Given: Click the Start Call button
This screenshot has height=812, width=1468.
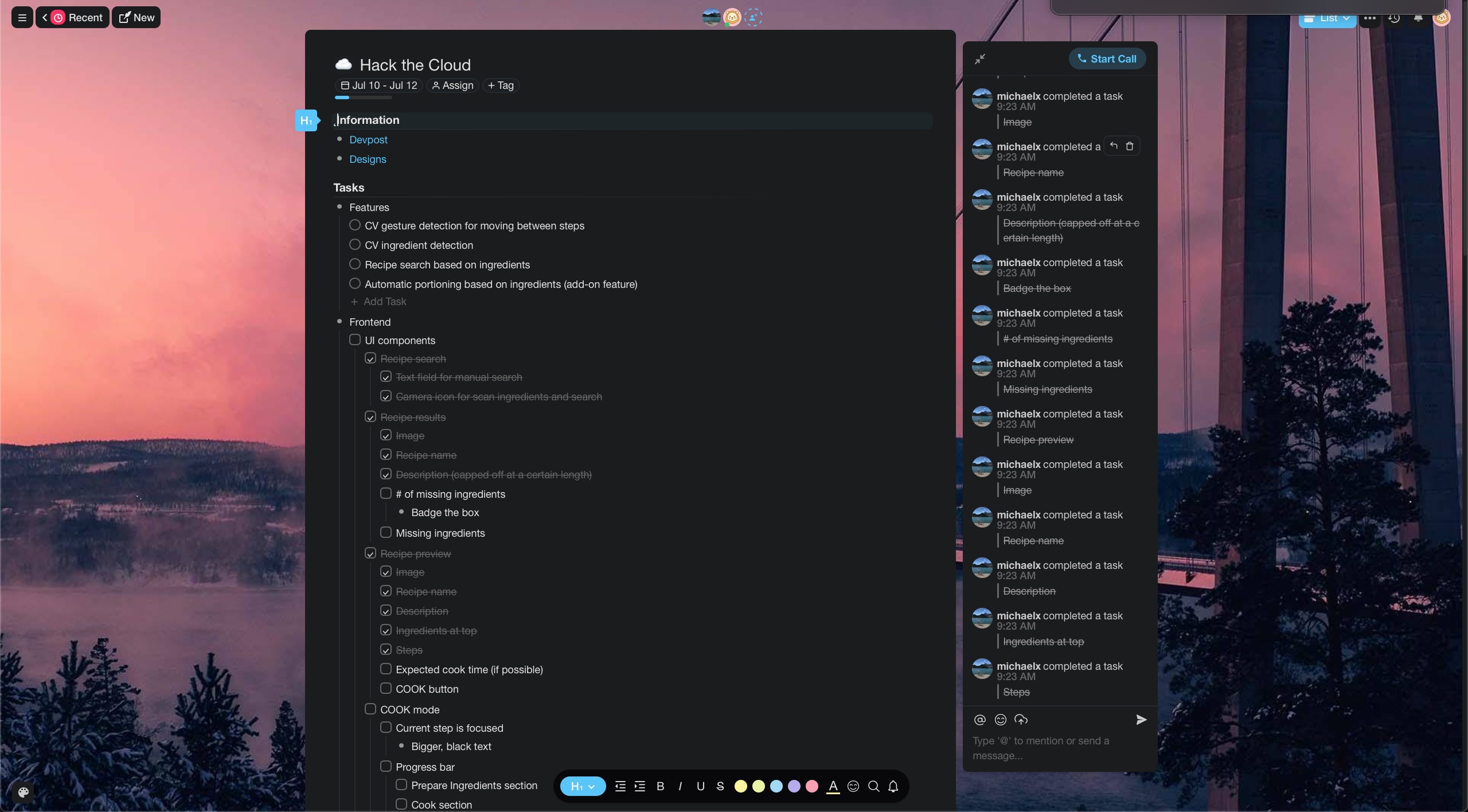Looking at the screenshot, I should [x=1107, y=58].
